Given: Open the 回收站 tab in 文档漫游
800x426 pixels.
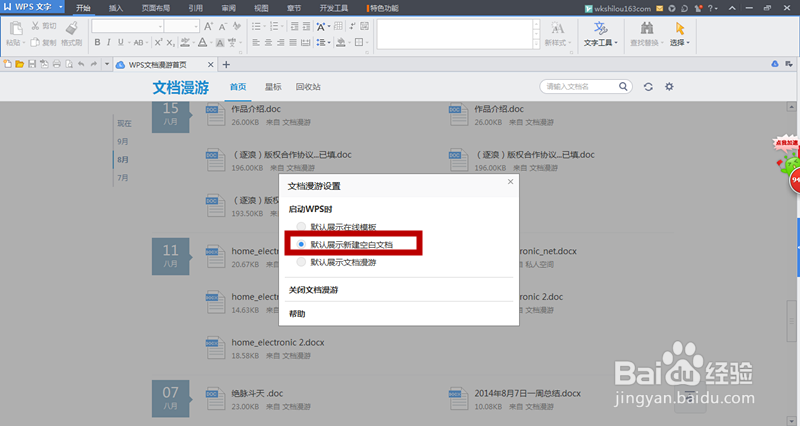Looking at the screenshot, I should pos(308,87).
